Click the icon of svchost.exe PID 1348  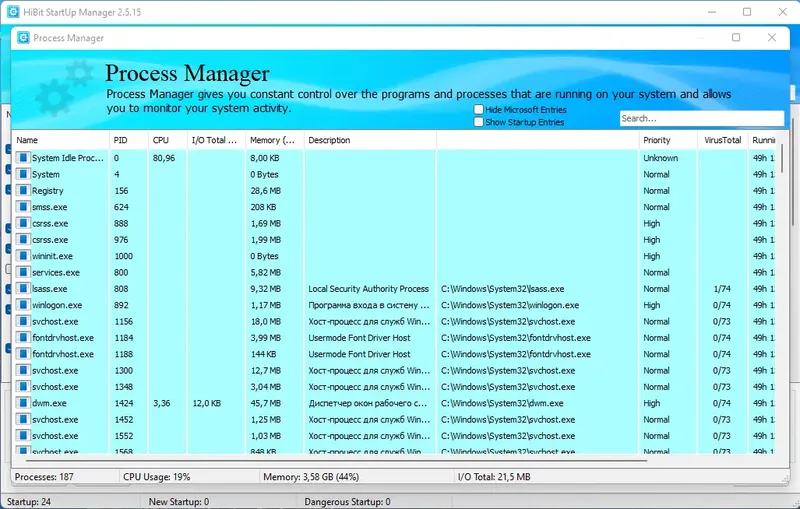pos(22,386)
